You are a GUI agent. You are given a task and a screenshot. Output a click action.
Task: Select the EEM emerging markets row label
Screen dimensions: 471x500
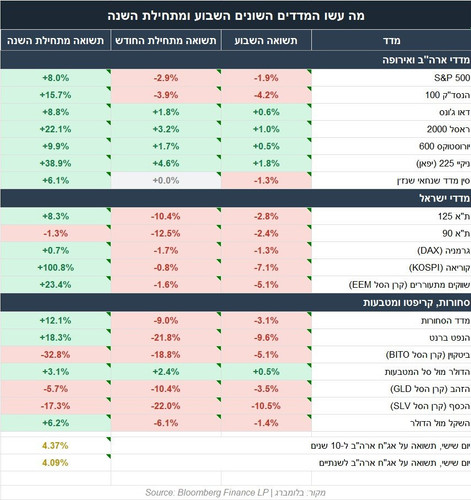(409, 285)
